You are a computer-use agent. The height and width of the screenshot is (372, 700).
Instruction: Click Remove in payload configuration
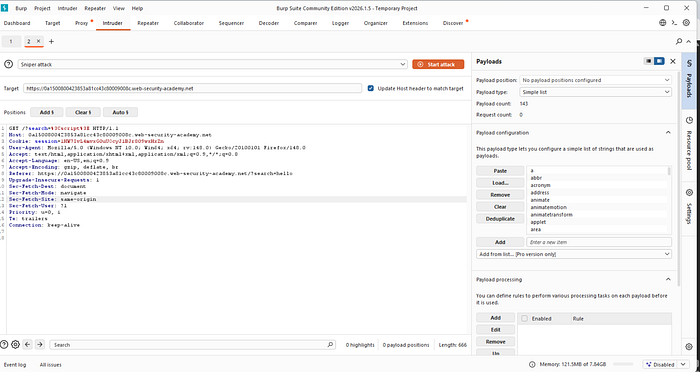point(500,195)
